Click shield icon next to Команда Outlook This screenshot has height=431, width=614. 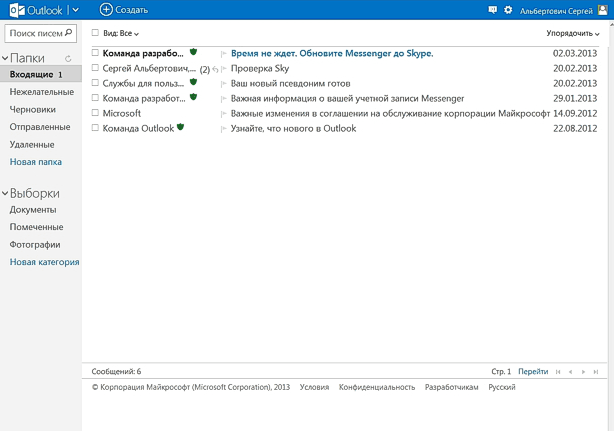coord(180,126)
